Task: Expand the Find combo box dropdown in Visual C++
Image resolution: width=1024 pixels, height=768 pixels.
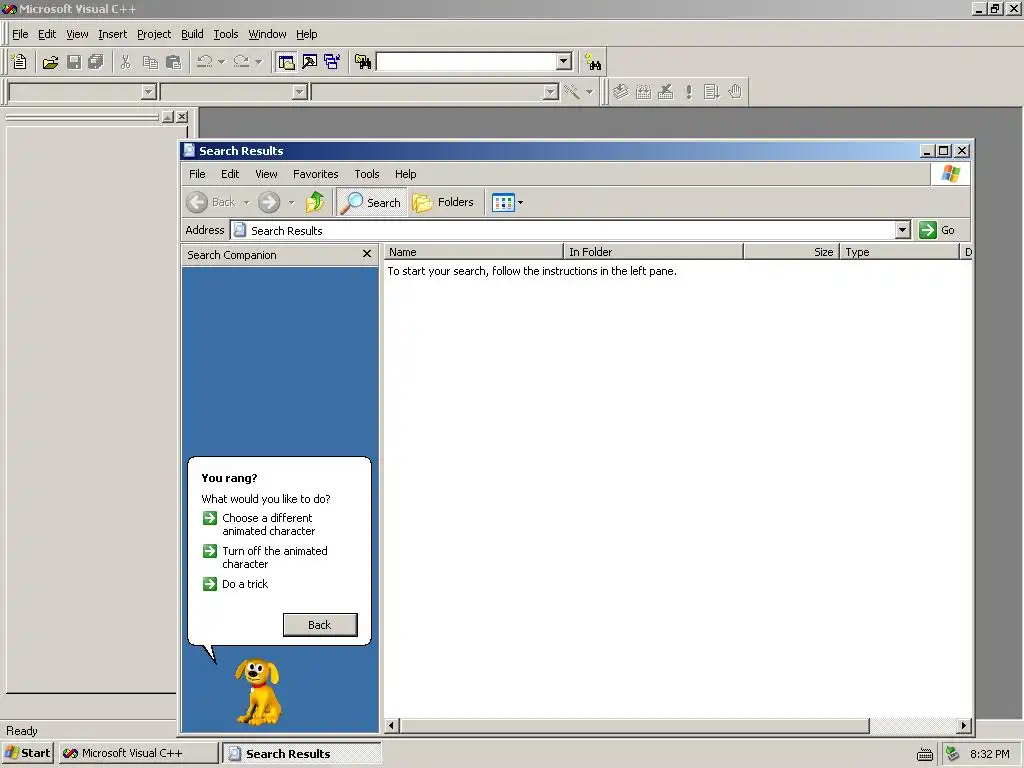Action: [x=564, y=61]
